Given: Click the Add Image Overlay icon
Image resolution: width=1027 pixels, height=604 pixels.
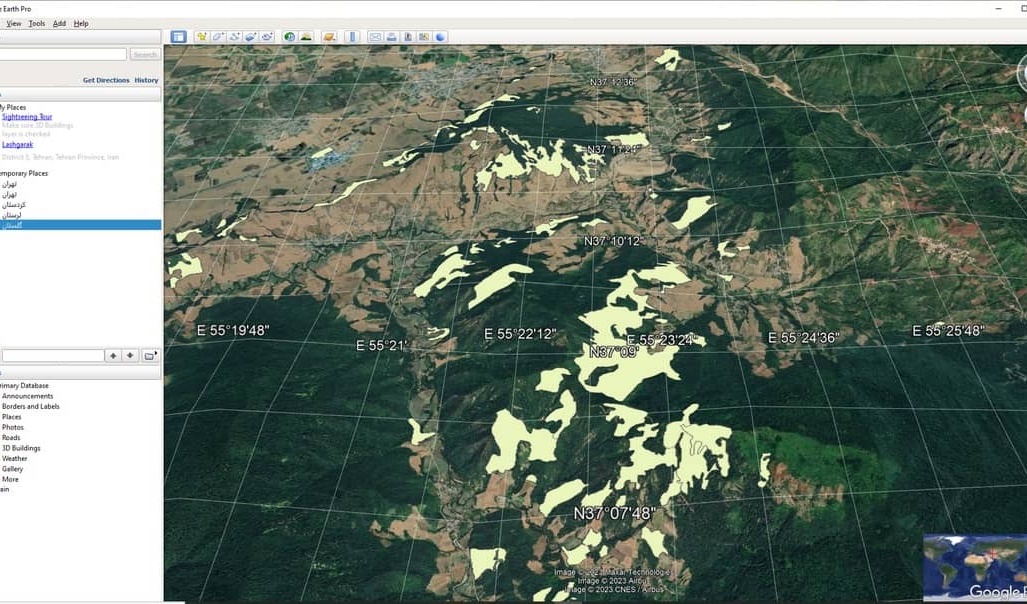Looking at the screenshot, I should [x=251, y=37].
